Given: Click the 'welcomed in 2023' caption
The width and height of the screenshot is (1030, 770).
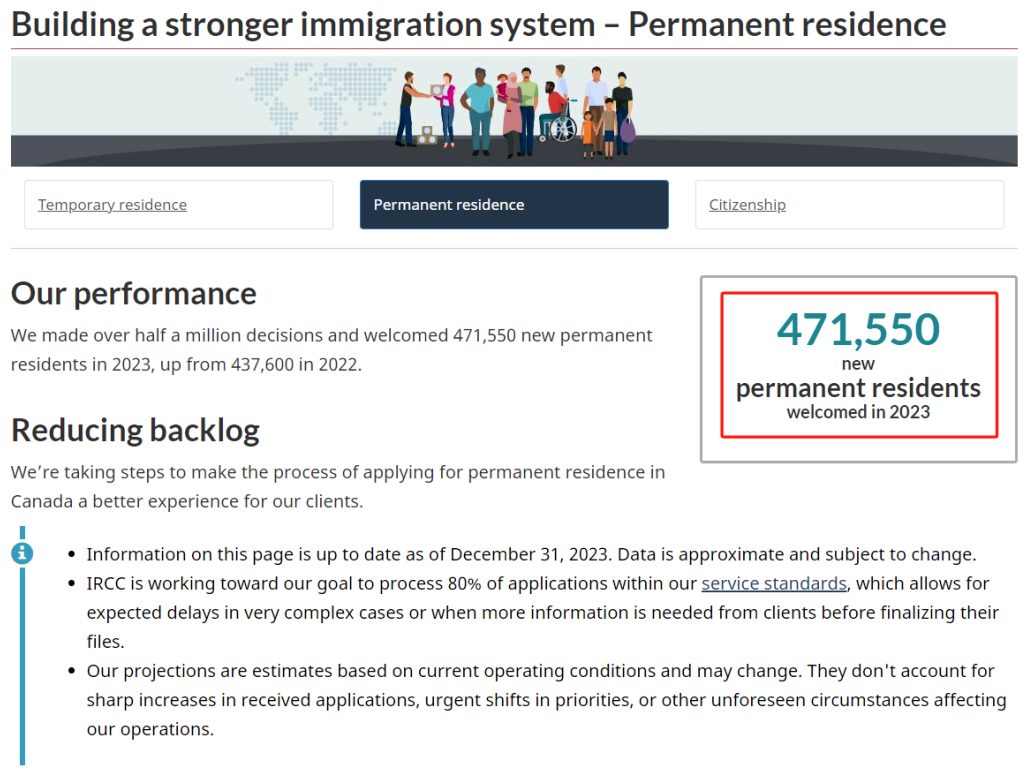Looking at the screenshot, I should (858, 412).
